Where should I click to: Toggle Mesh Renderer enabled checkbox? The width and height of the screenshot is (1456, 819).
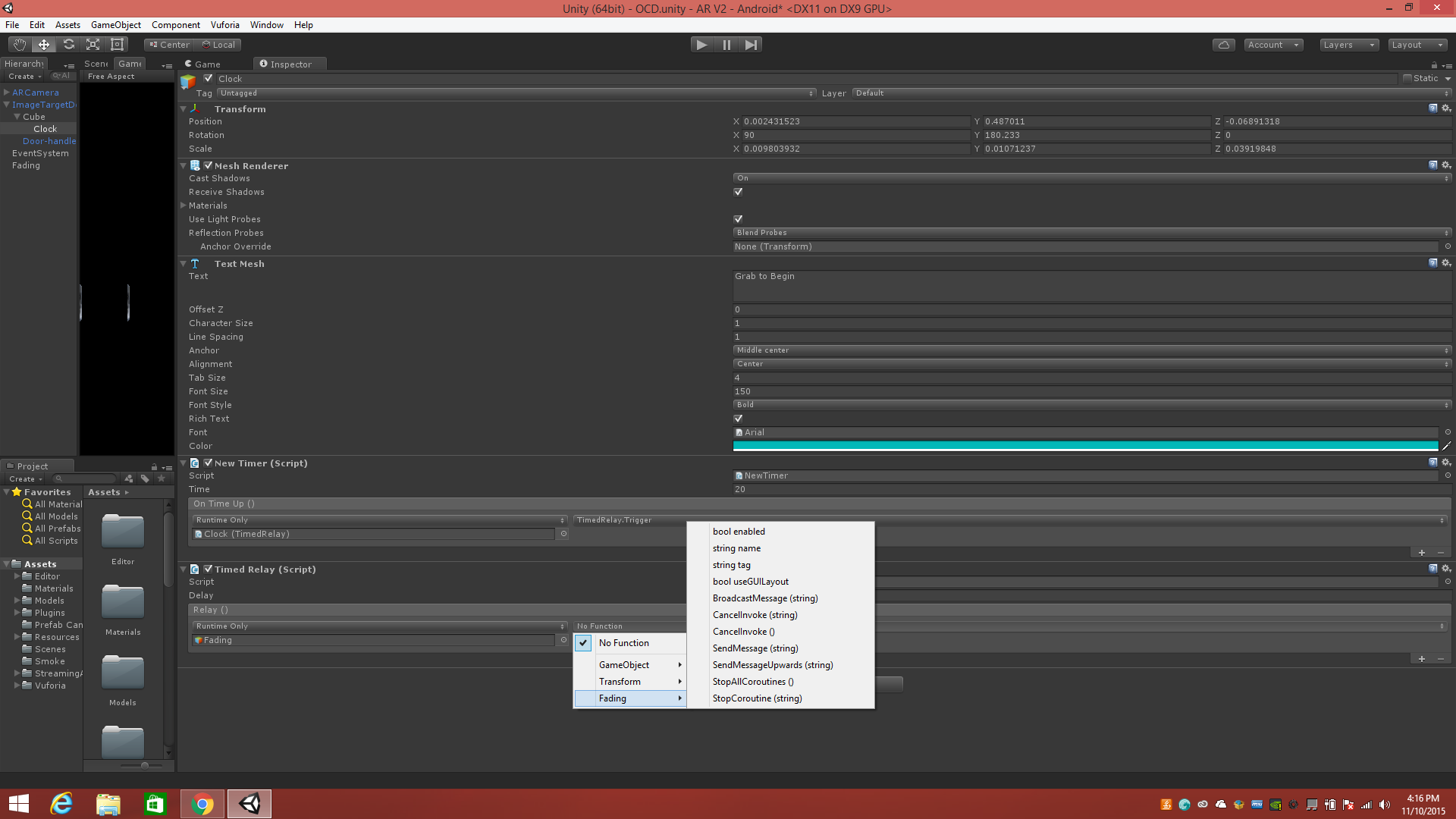click(208, 165)
